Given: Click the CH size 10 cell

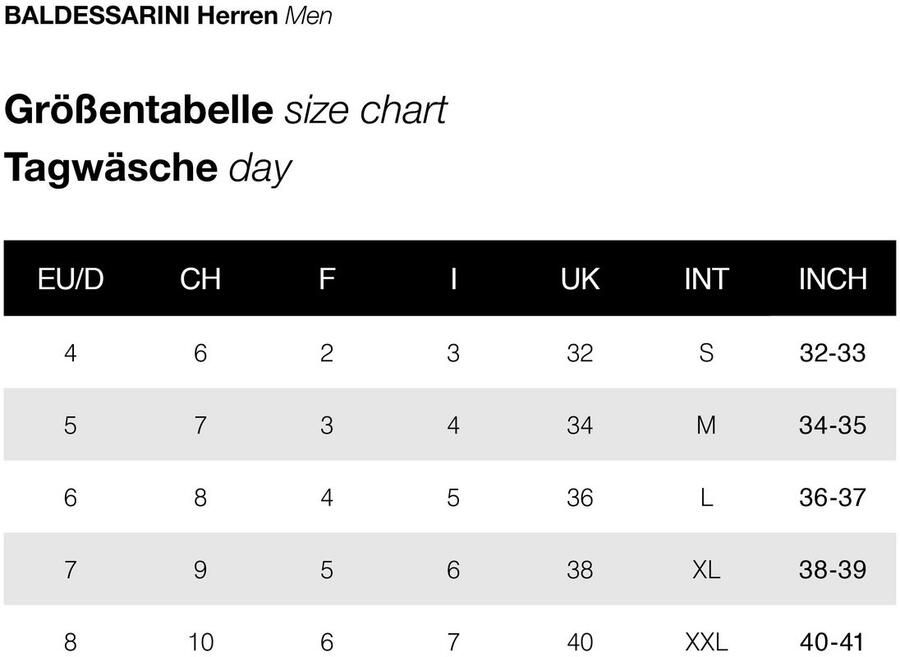Looking at the screenshot, I should tap(200, 642).
